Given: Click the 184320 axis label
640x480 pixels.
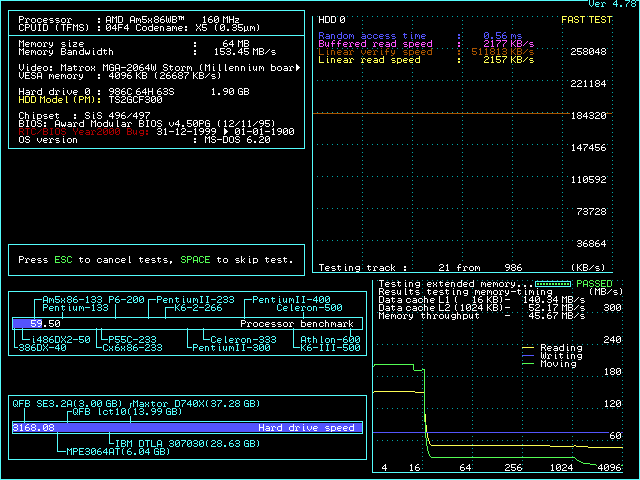Looking at the screenshot, I should 588,116.
